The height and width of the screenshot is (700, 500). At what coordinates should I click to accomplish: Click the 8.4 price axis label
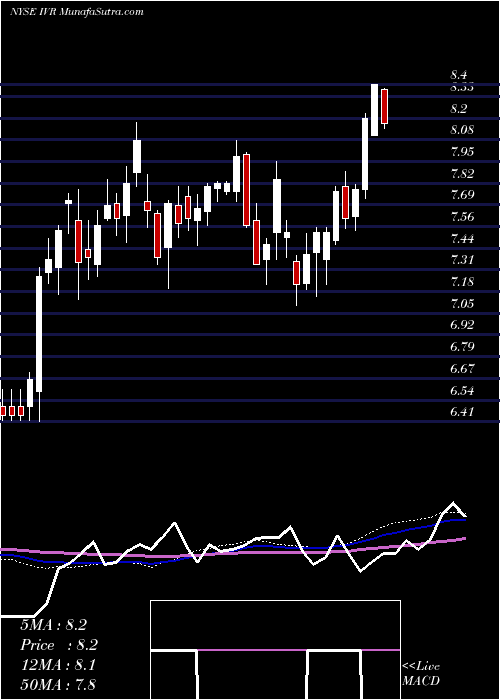click(x=458, y=75)
